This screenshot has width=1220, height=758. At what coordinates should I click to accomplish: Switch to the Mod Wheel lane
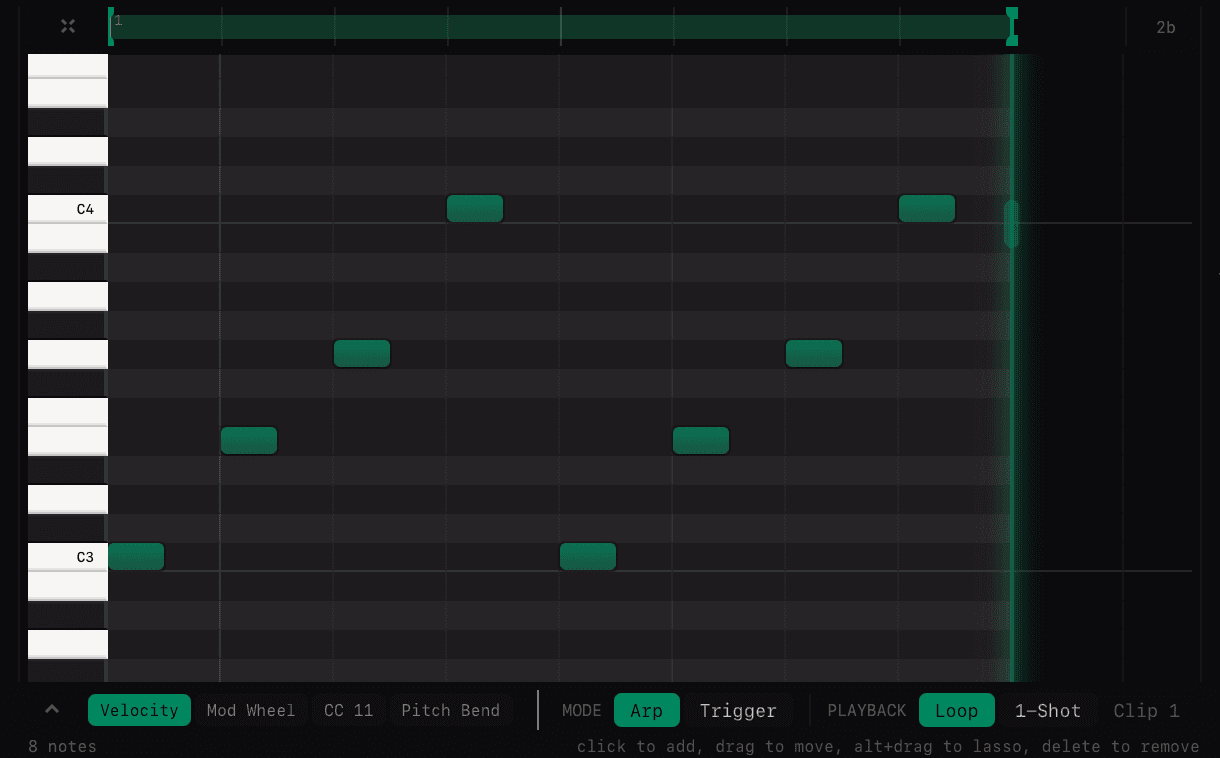[250, 710]
